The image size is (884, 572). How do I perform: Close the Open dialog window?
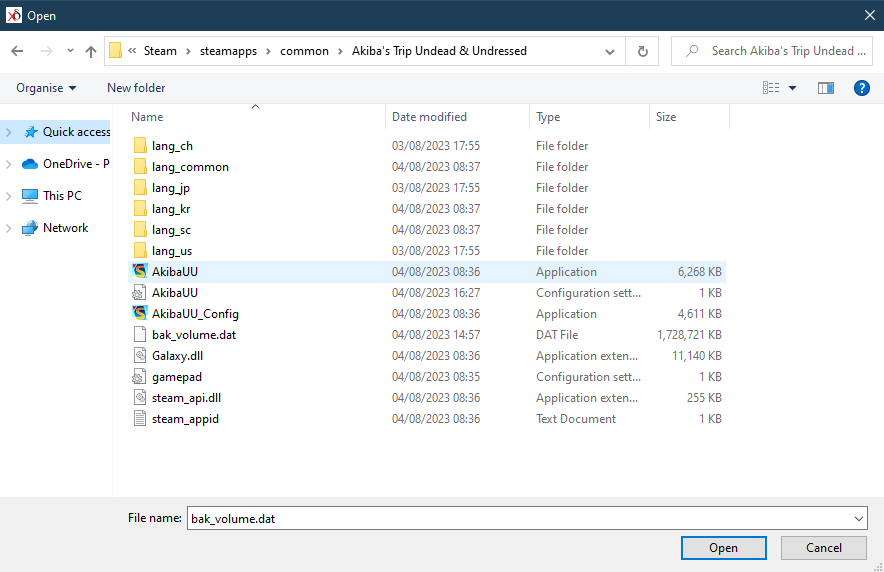[x=869, y=15]
